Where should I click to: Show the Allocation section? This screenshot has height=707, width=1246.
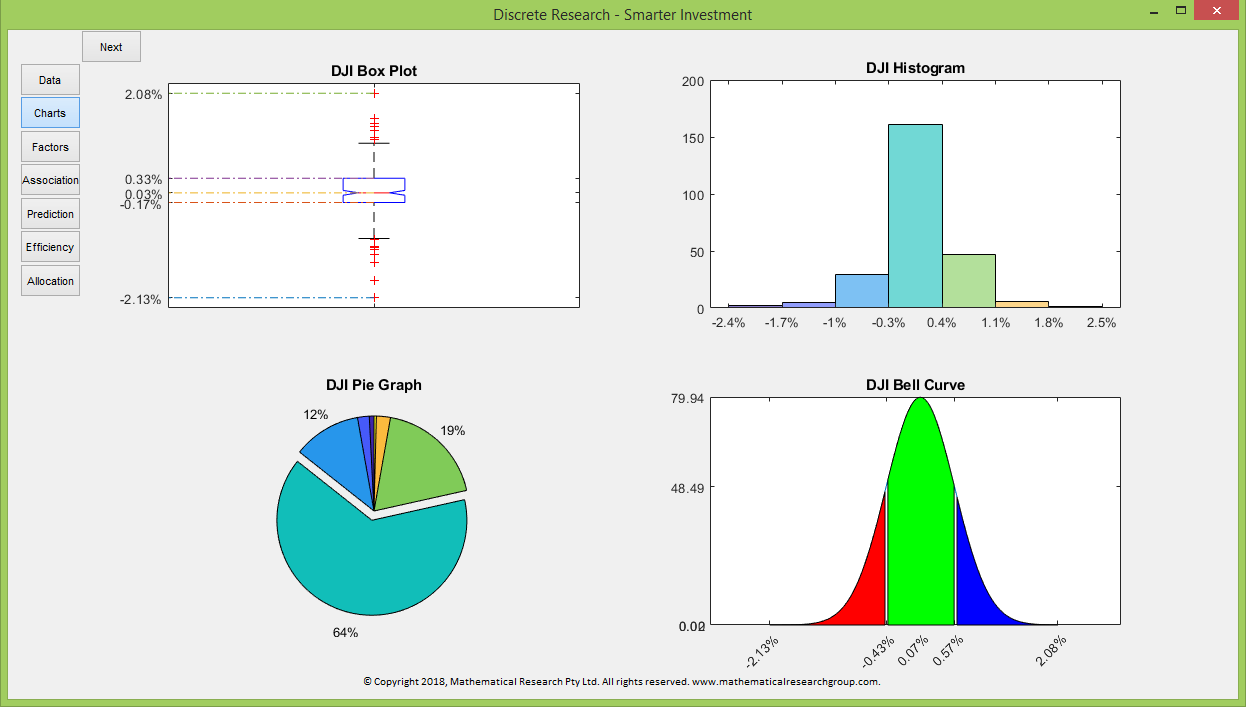pos(50,281)
